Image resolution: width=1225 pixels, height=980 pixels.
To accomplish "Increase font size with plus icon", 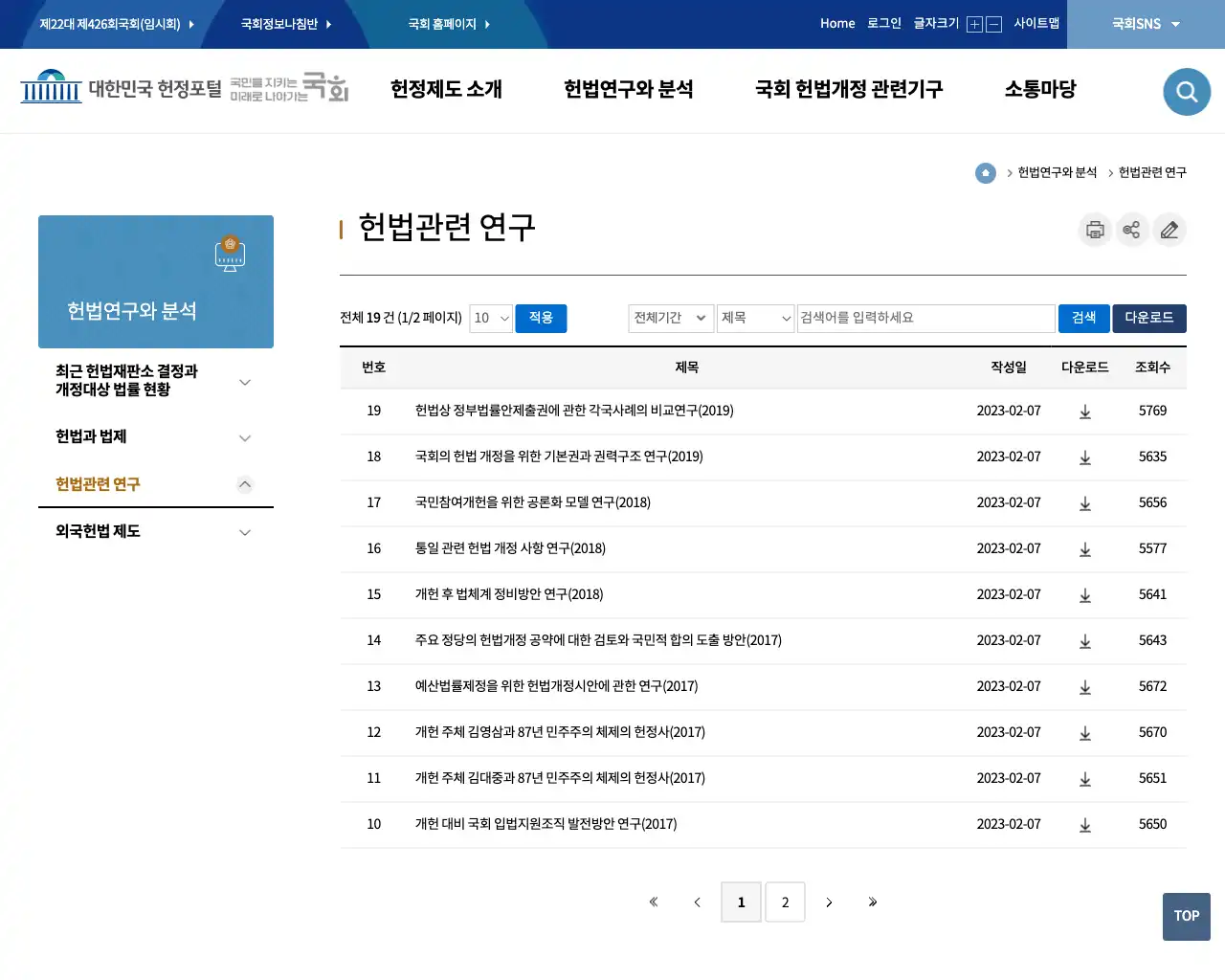I will point(974,25).
